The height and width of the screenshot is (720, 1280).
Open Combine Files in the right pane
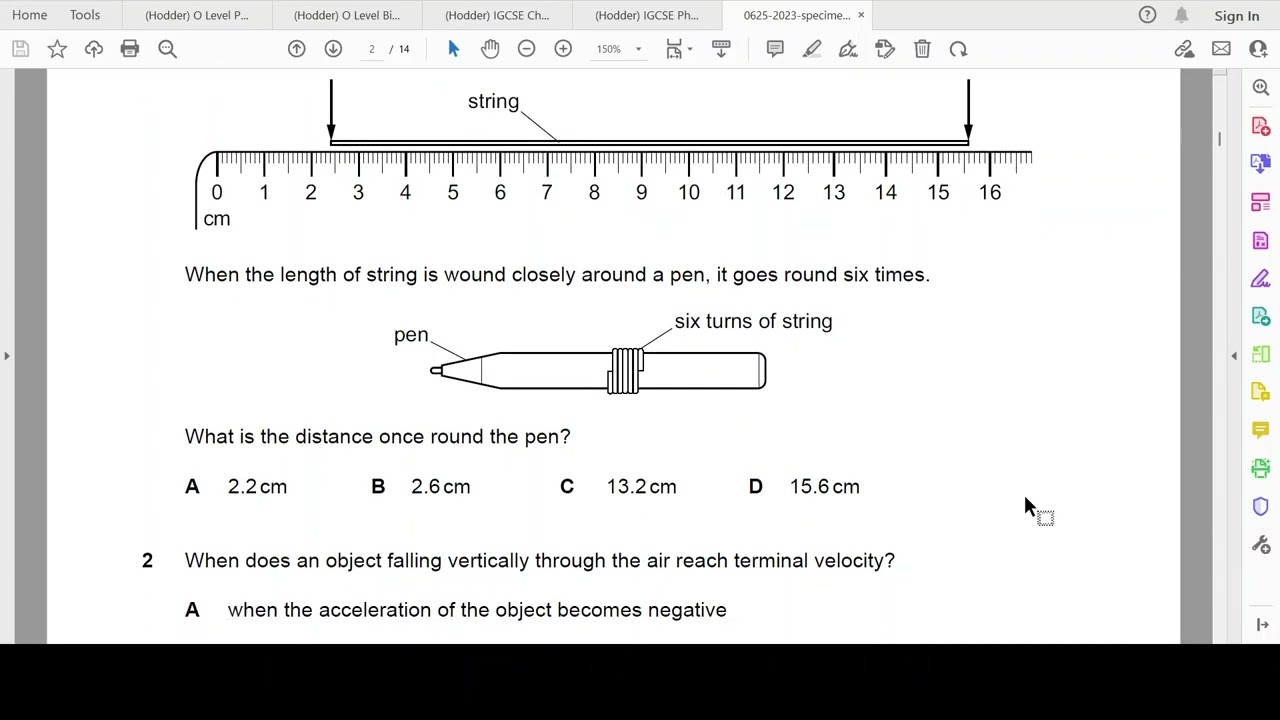(x=1260, y=164)
